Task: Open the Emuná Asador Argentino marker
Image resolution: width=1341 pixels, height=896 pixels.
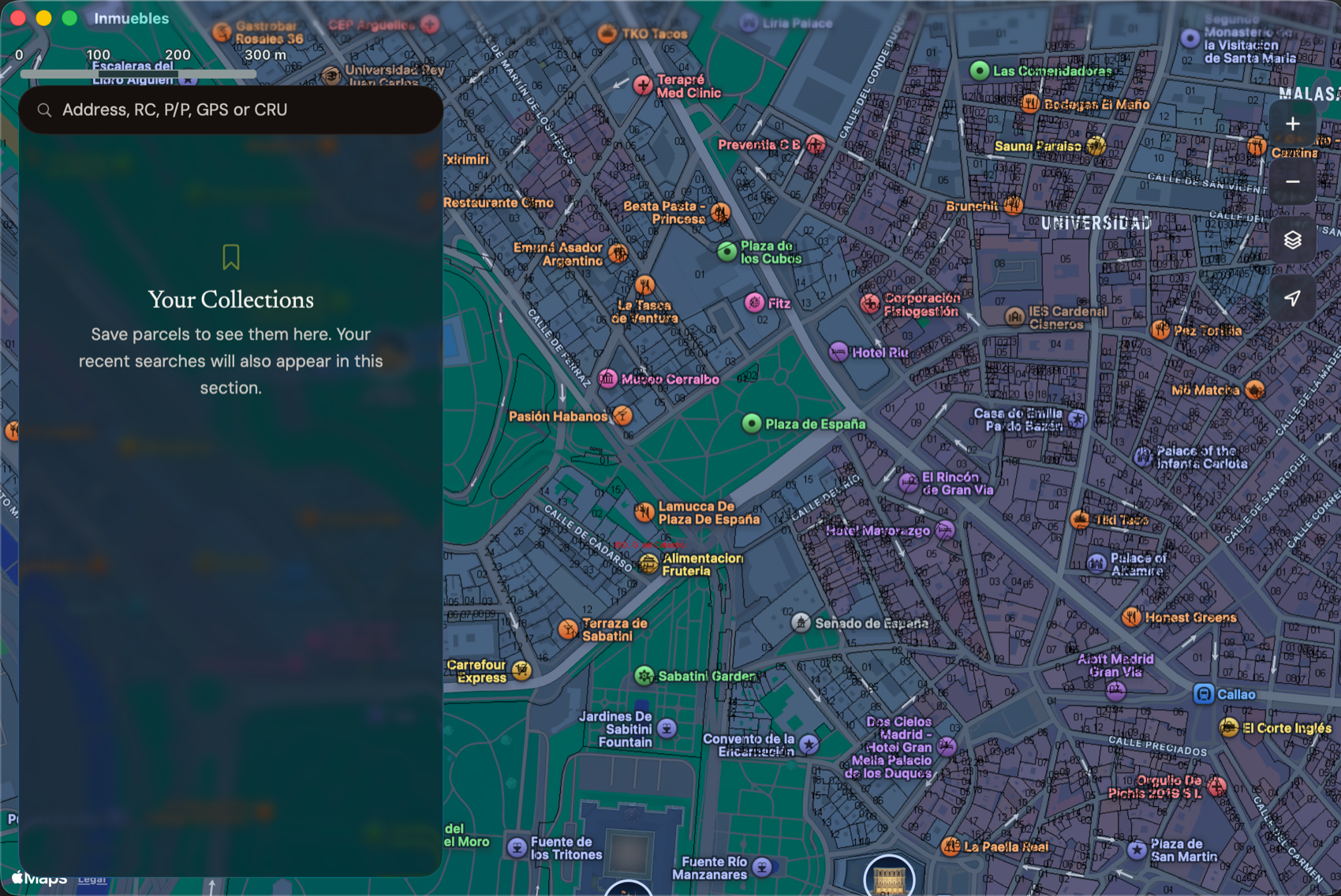Action: (x=618, y=254)
